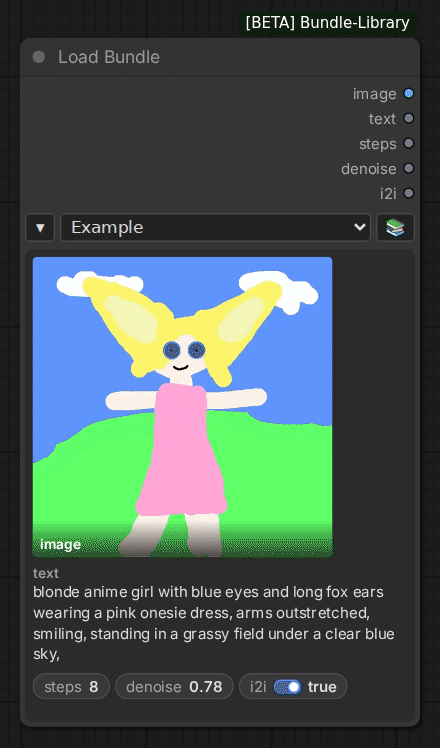
Task: Click the 'steps' output label
Action: pyautogui.click(x=377, y=144)
